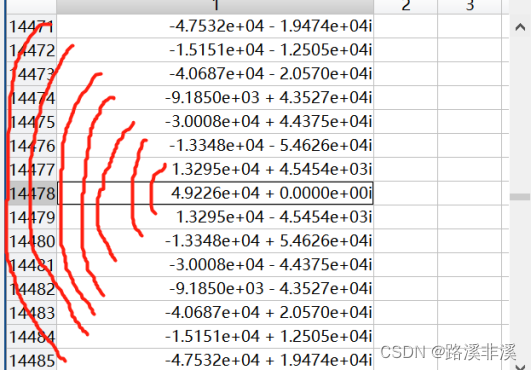Click cell -4.0687e+04 - 2.0570e+04i
This screenshot has width=532, height=370.
(215, 74)
